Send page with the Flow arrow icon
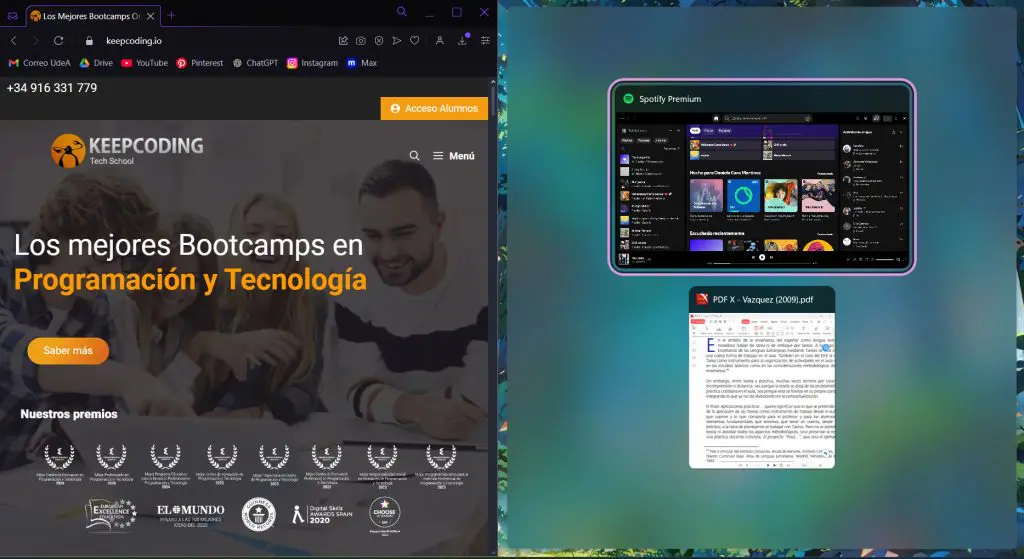The image size is (1024, 559). 396,40
